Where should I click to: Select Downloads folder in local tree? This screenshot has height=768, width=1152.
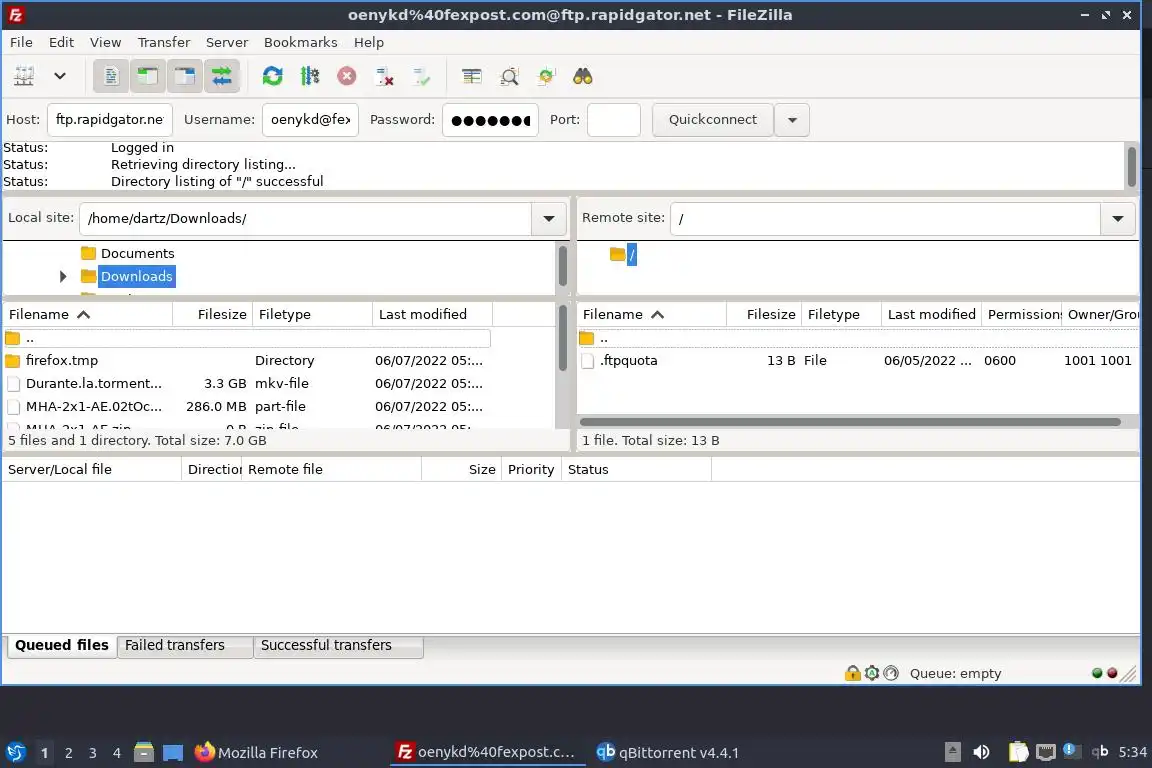tap(137, 276)
